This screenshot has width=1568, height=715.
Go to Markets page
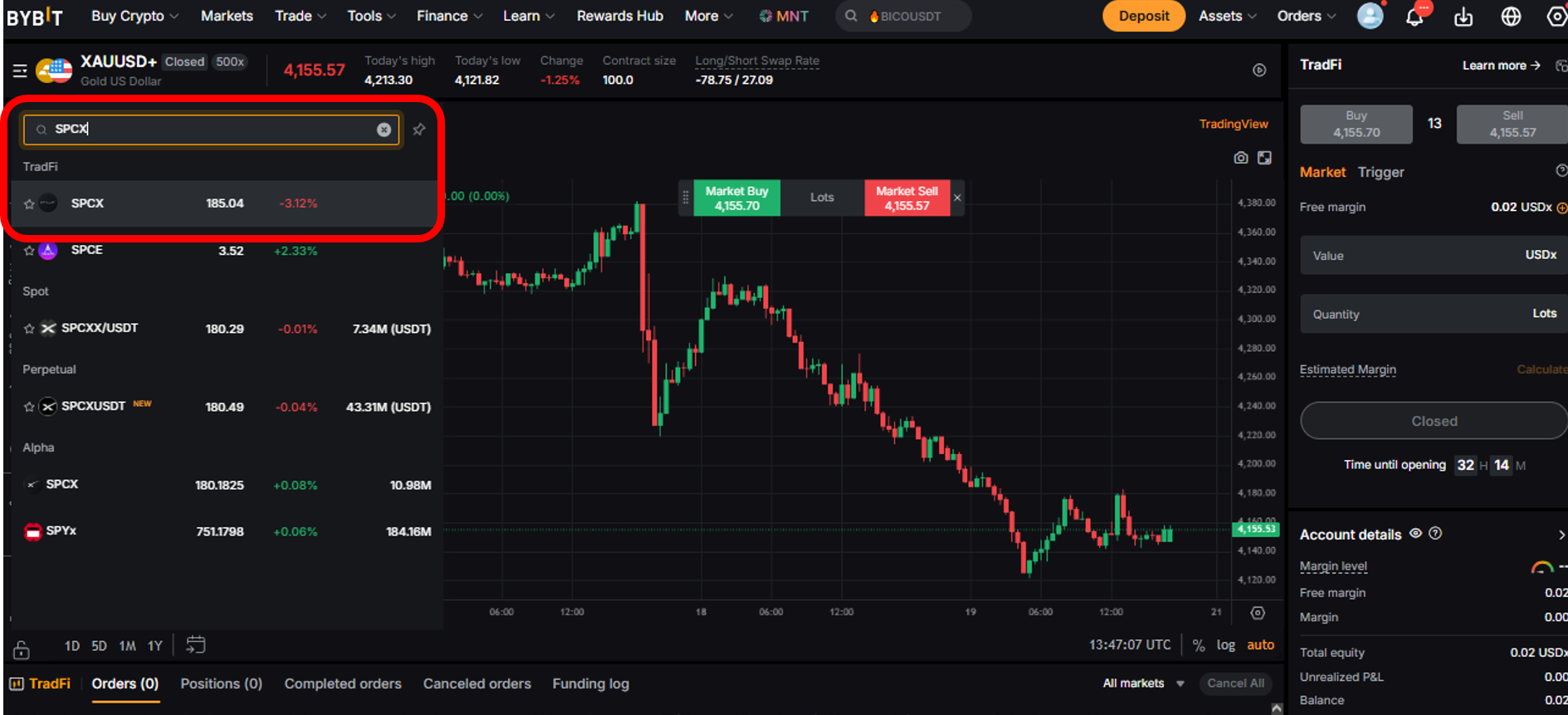click(x=227, y=16)
